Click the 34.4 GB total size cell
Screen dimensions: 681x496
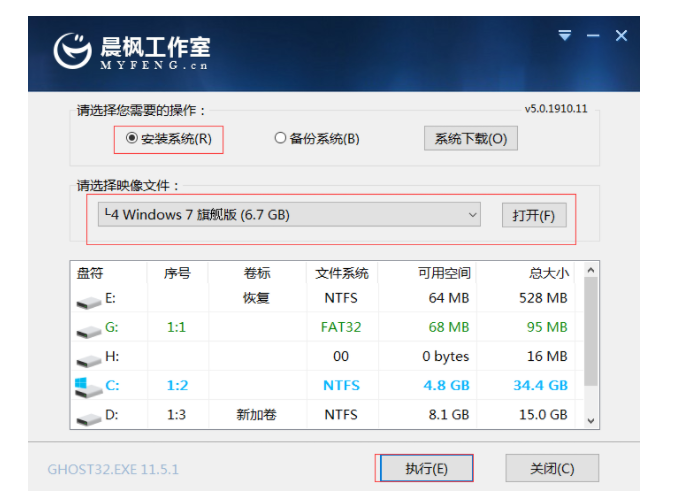(x=540, y=385)
